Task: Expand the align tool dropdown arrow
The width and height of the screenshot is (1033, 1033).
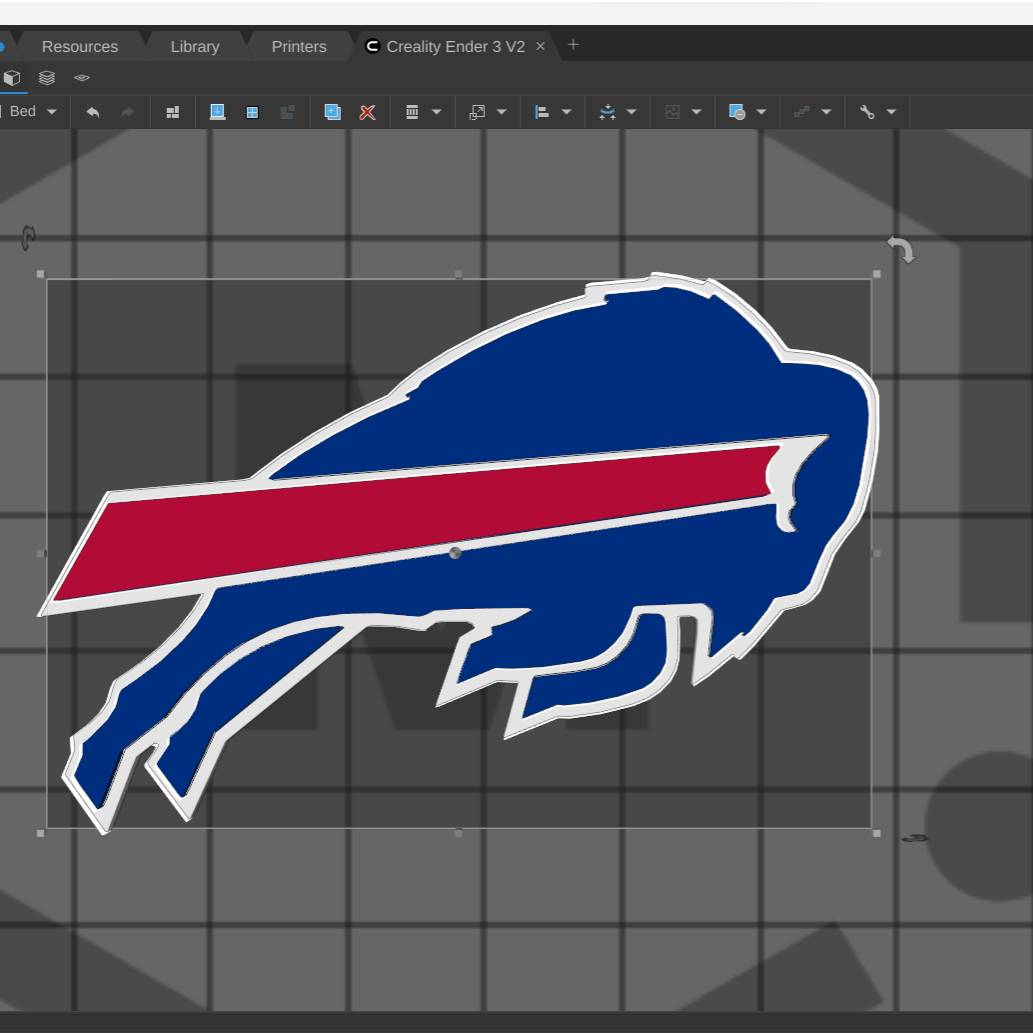Action: tap(566, 112)
